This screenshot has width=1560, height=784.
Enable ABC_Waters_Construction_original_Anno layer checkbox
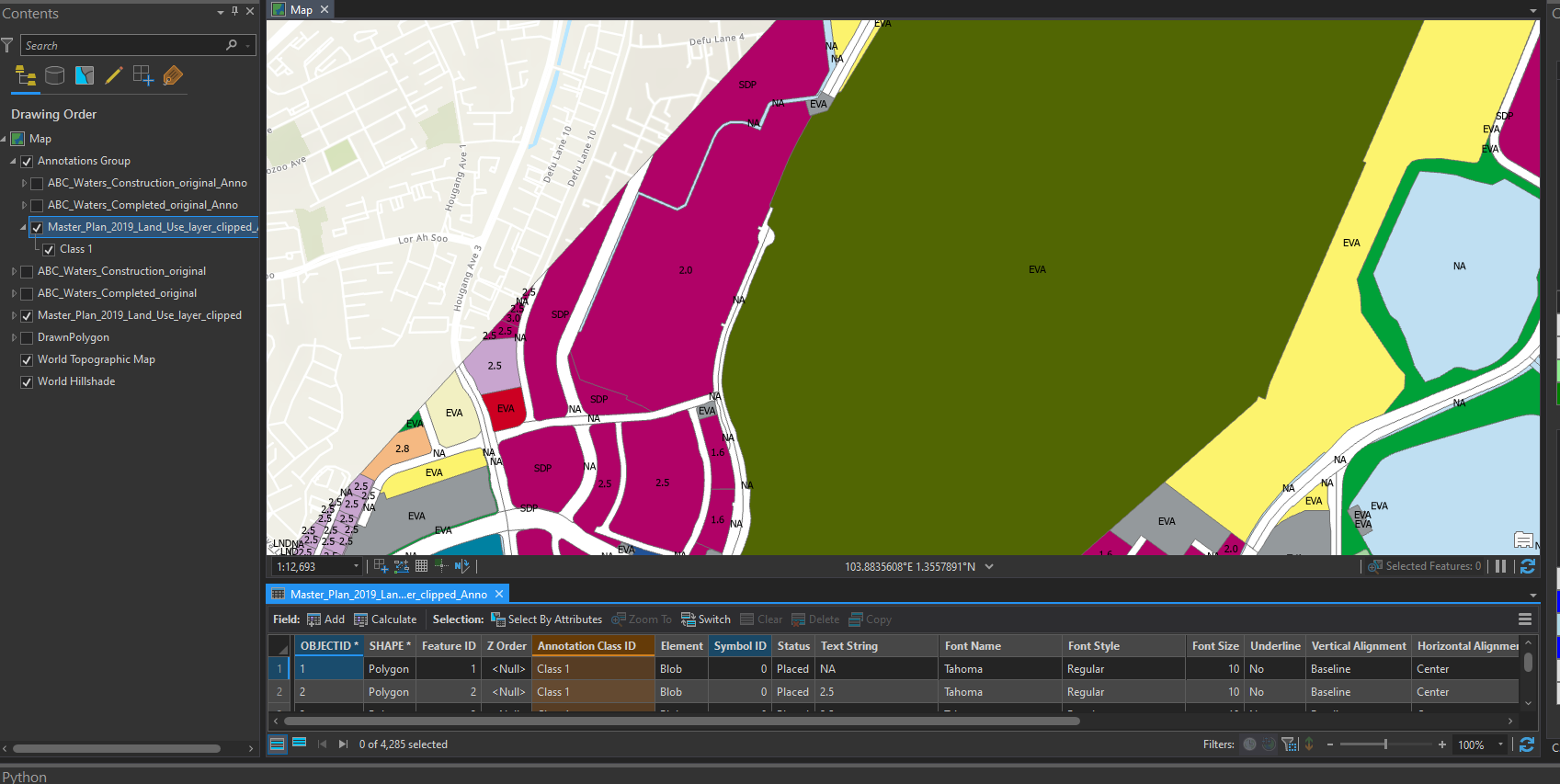pos(37,184)
